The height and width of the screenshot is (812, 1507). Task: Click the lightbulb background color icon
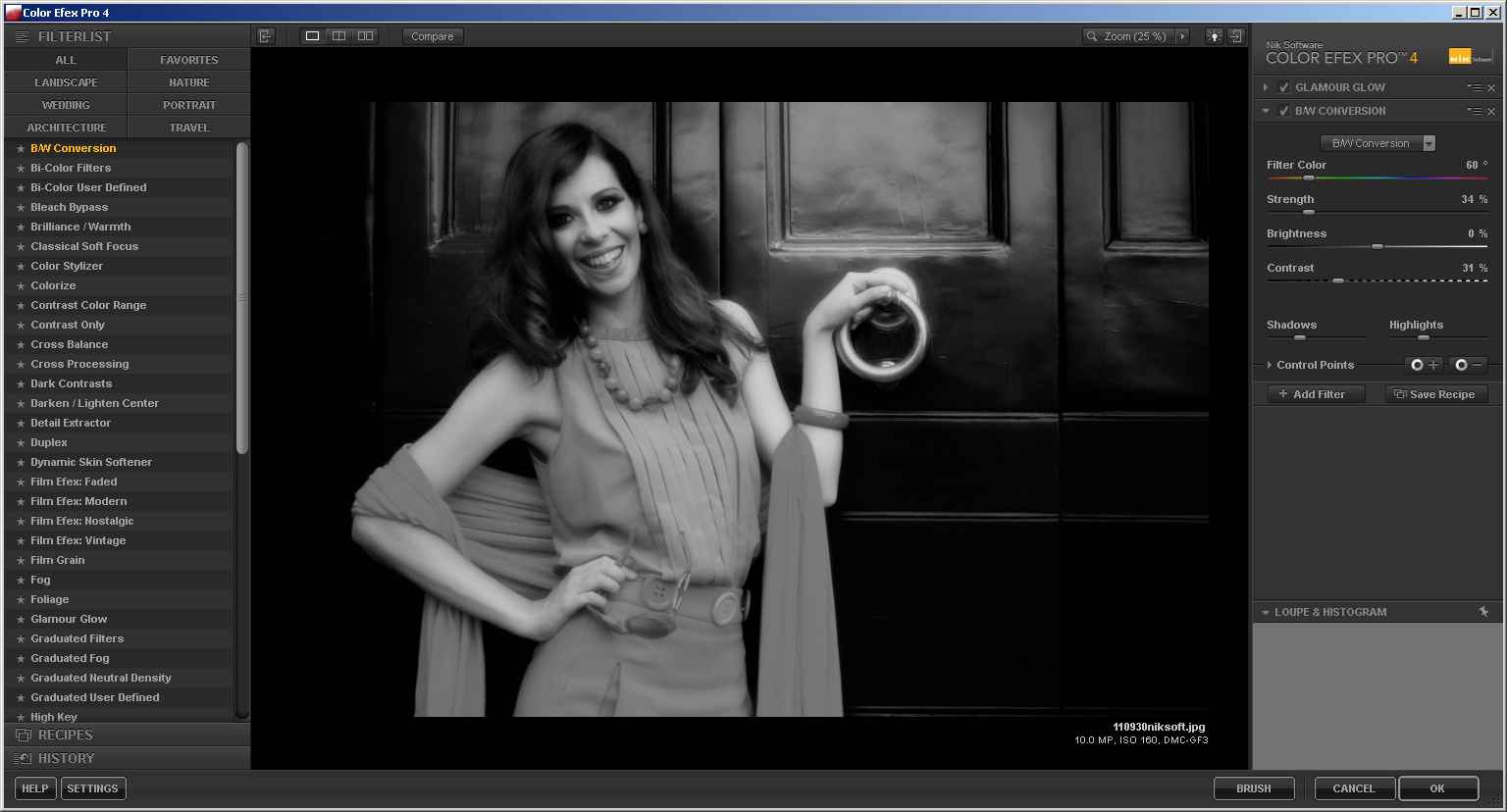pos(1214,36)
